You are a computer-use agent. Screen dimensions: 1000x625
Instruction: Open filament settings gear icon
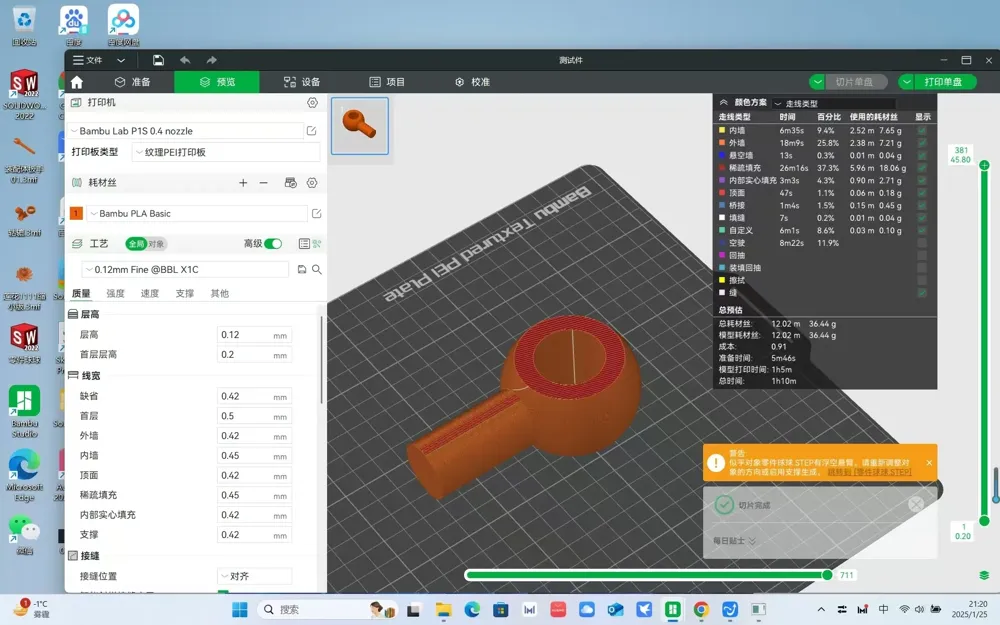(312, 183)
